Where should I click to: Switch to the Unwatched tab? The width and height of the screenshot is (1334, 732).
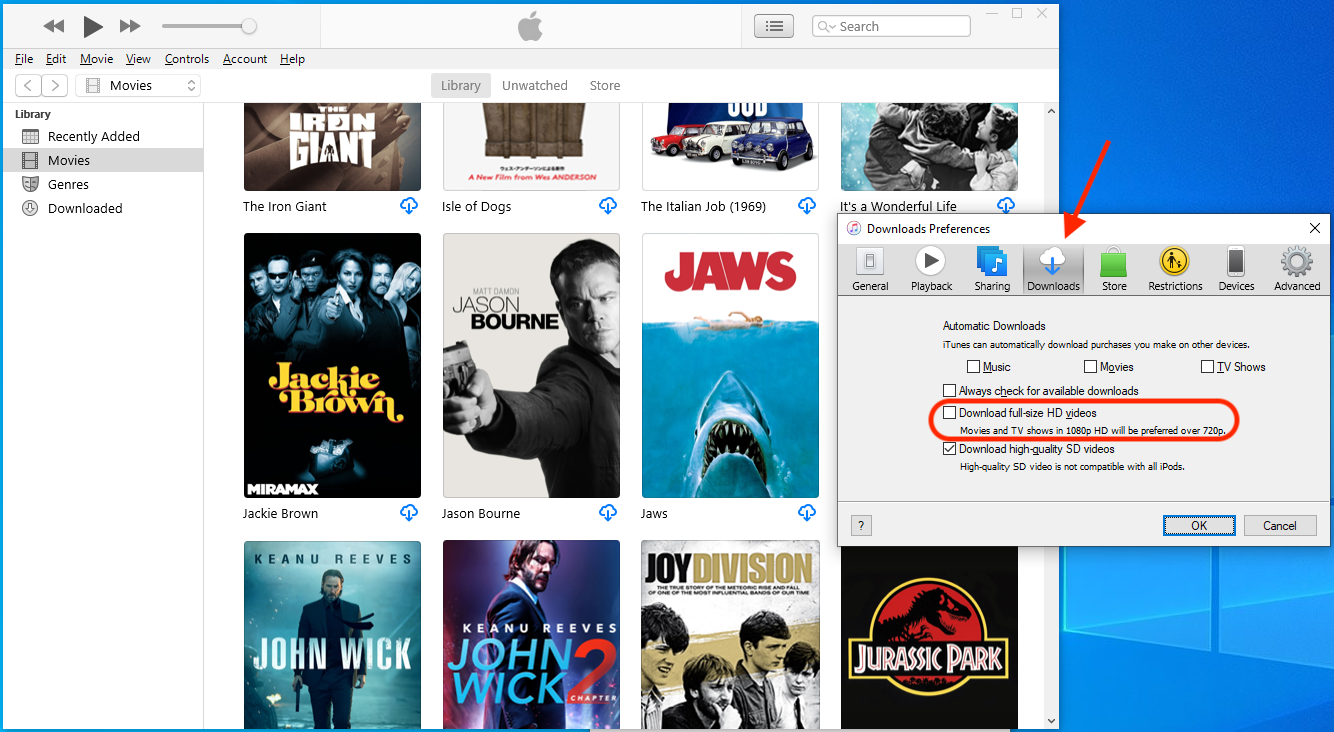[535, 86]
